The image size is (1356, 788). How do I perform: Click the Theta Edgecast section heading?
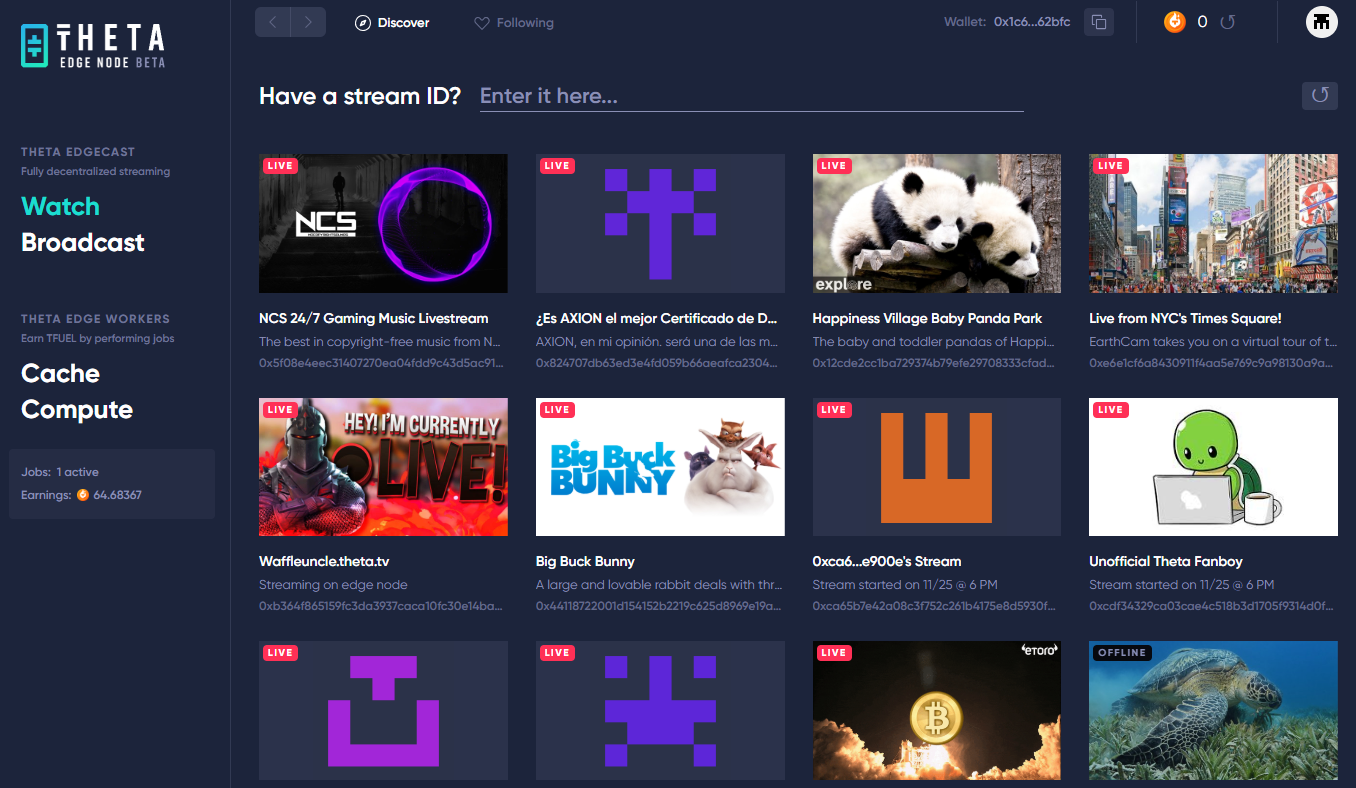[x=78, y=152]
